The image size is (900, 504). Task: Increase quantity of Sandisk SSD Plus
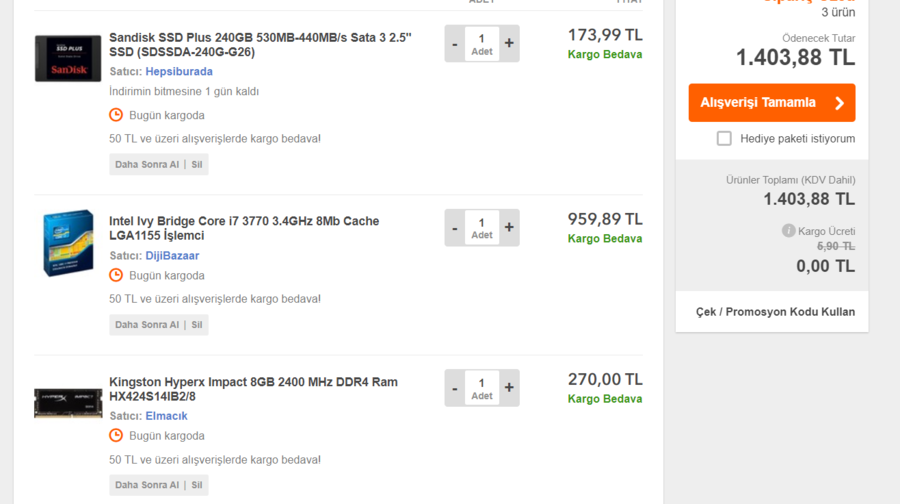[x=509, y=44]
